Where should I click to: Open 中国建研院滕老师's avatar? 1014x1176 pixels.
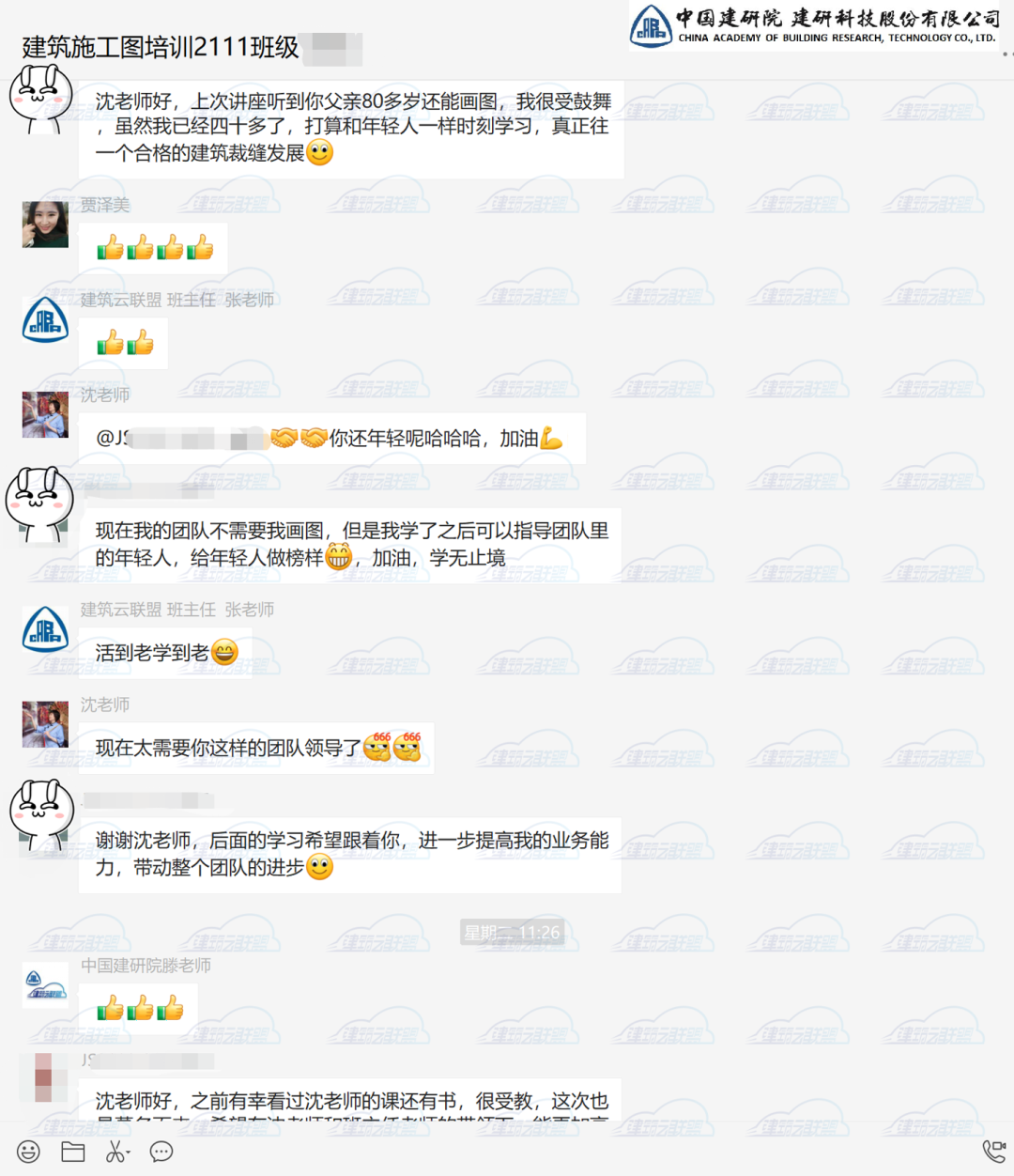point(45,985)
